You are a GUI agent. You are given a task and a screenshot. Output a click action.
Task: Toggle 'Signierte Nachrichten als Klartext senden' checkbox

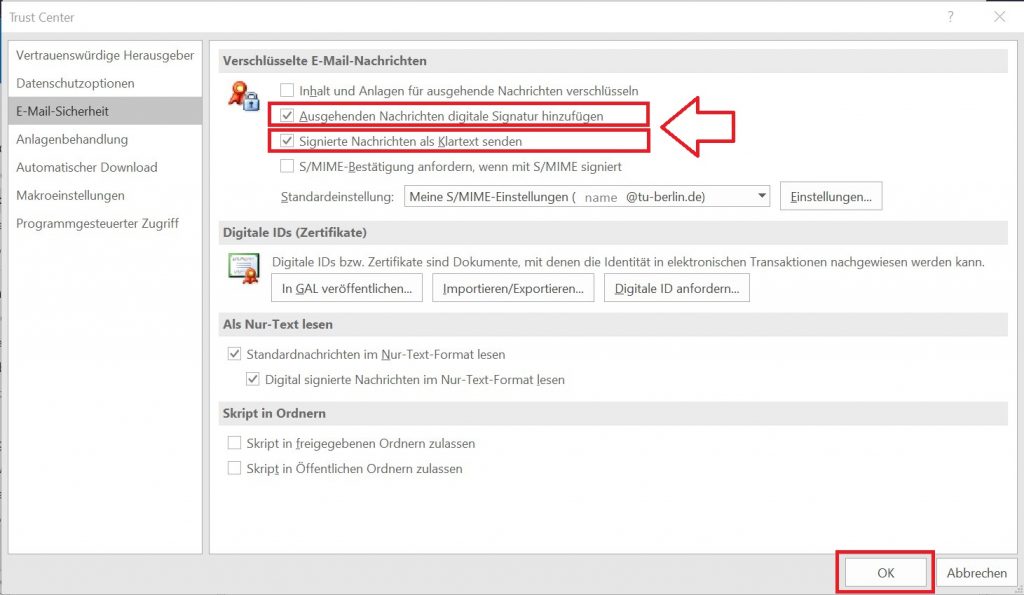(287, 140)
